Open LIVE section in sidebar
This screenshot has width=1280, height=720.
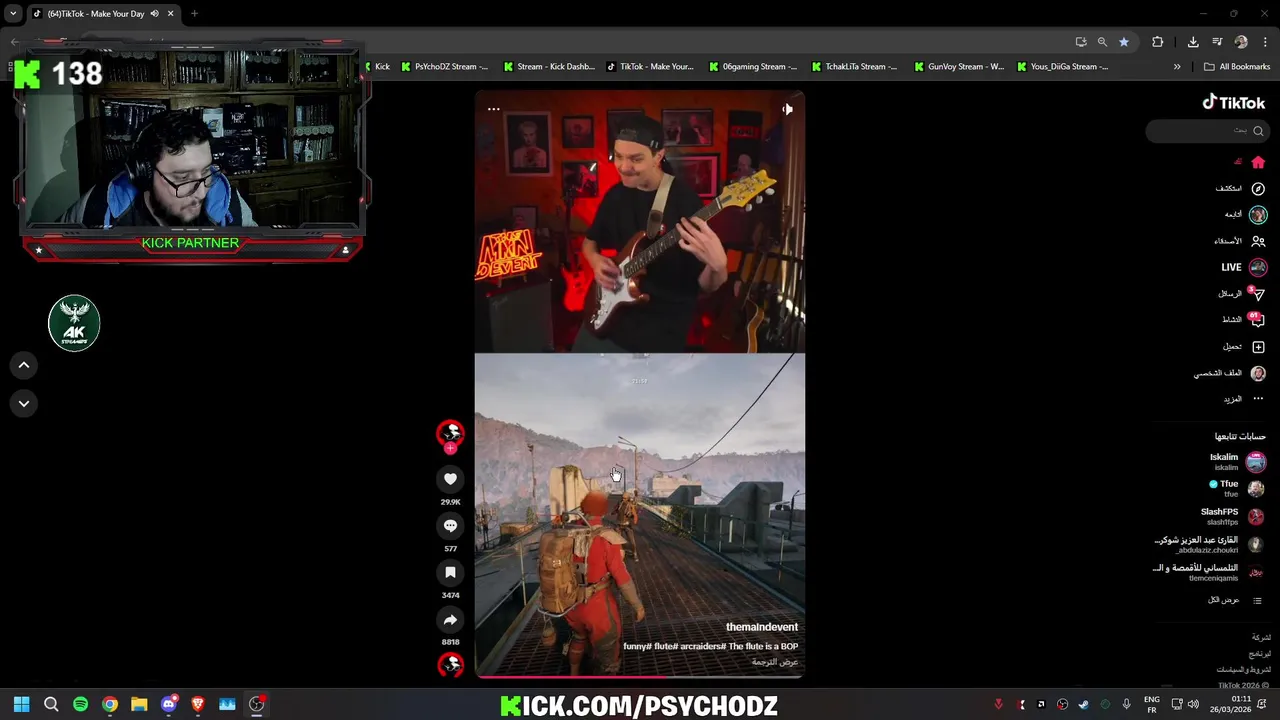[1243, 267]
